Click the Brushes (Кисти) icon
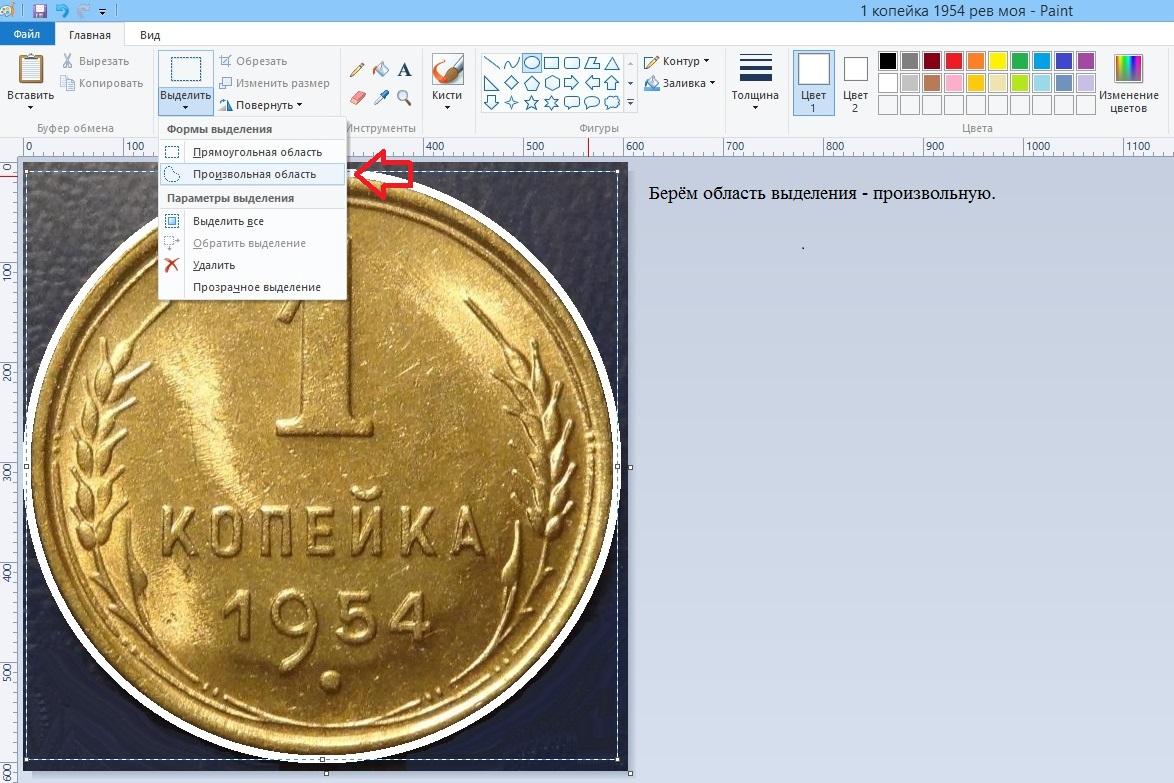1174x783 pixels. pos(448,69)
